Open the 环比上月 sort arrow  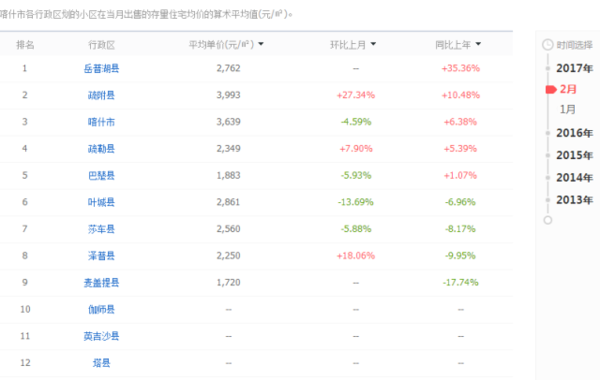click(373, 44)
